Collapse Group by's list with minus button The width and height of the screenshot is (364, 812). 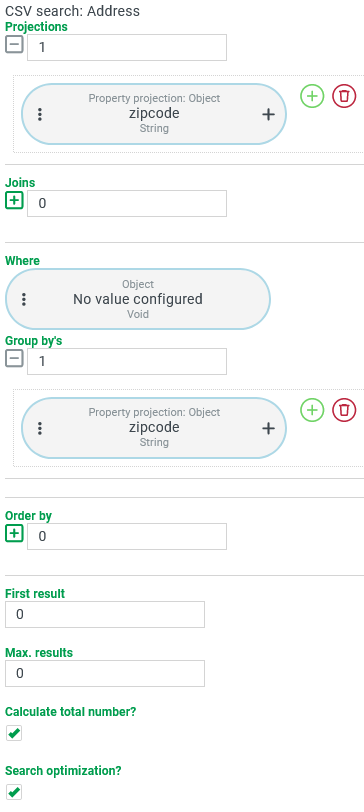[14, 358]
